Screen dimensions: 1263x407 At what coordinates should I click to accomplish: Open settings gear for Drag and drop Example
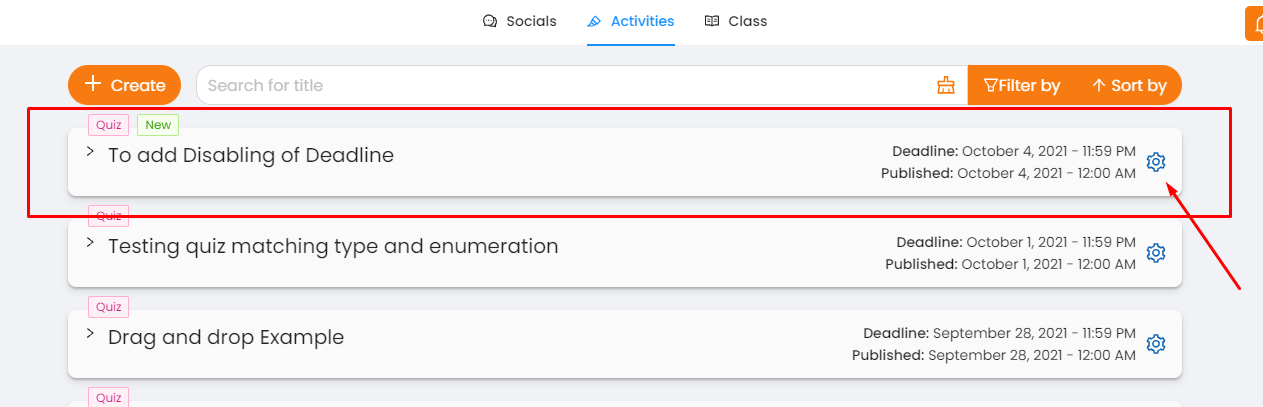coord(1156,343)
